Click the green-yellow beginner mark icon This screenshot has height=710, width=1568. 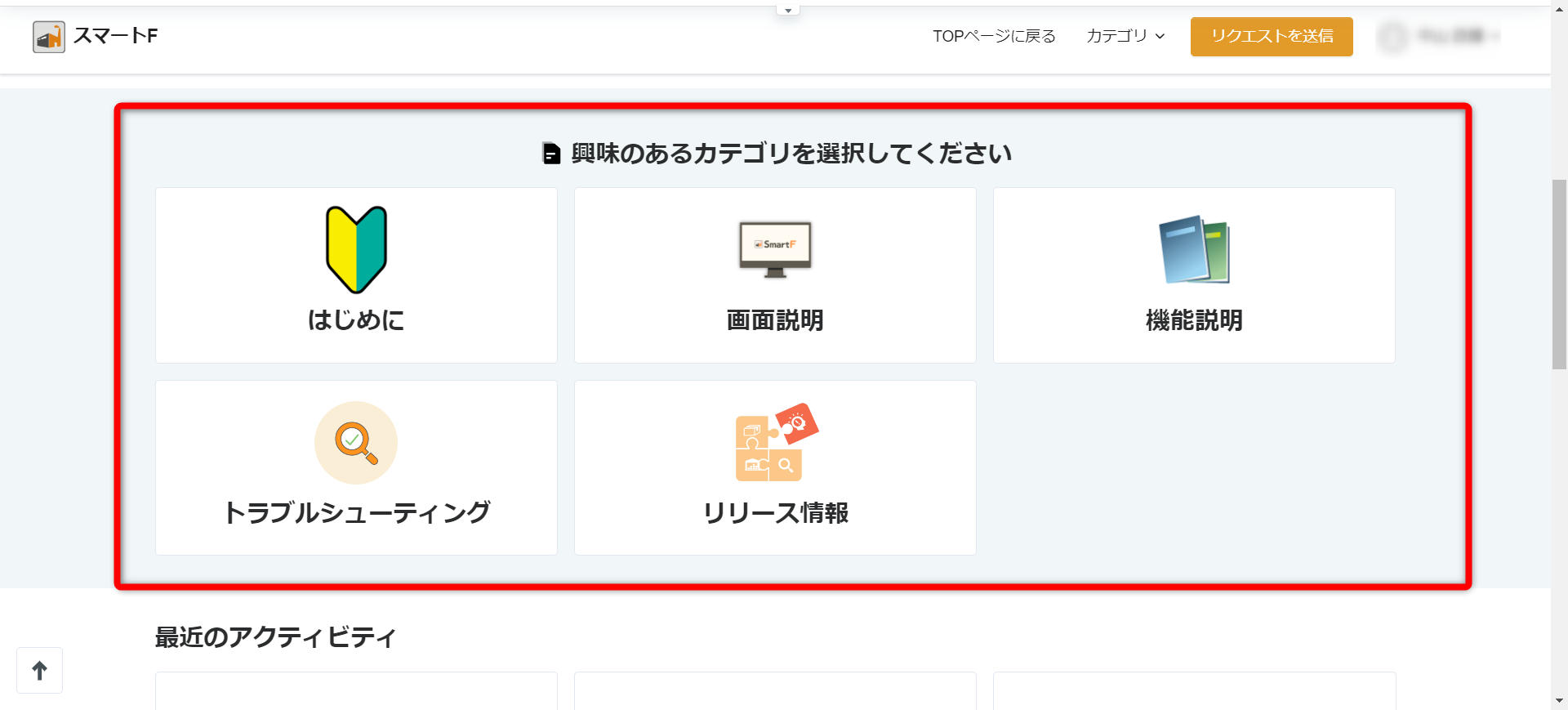coord(356,249)
